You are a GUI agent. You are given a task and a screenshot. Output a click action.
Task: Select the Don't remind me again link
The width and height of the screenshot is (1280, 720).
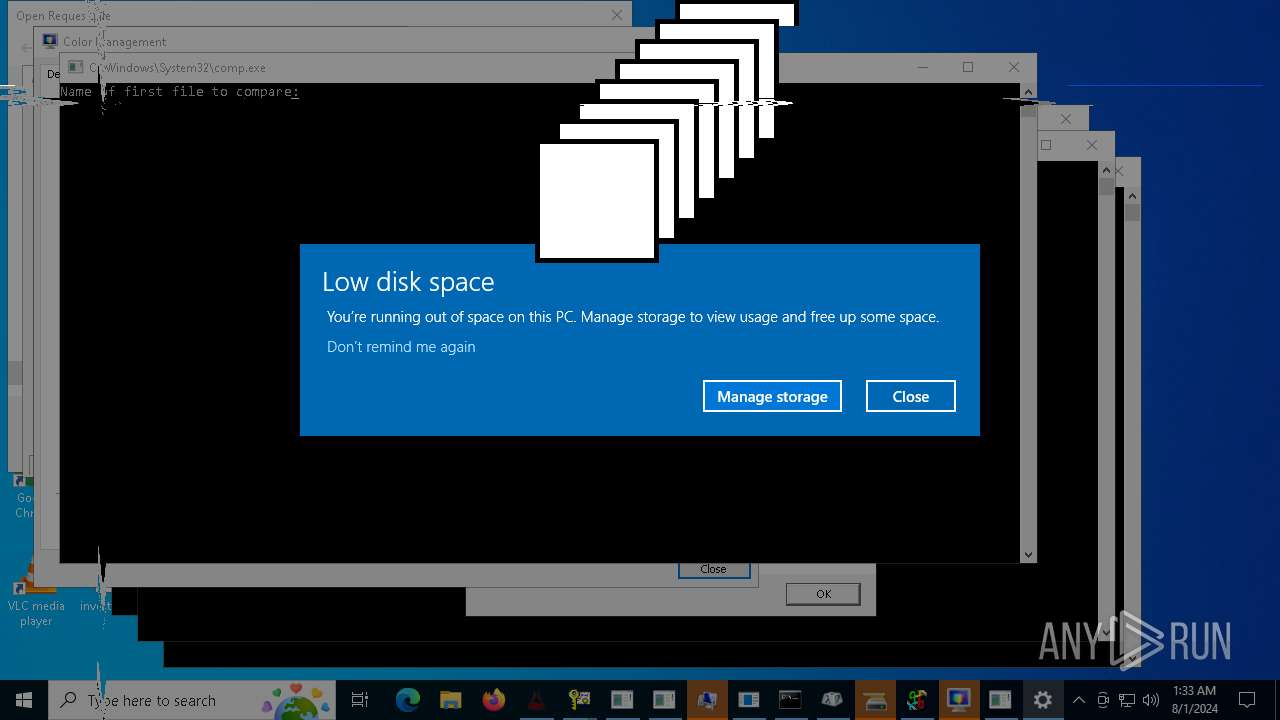click(401, 347)
